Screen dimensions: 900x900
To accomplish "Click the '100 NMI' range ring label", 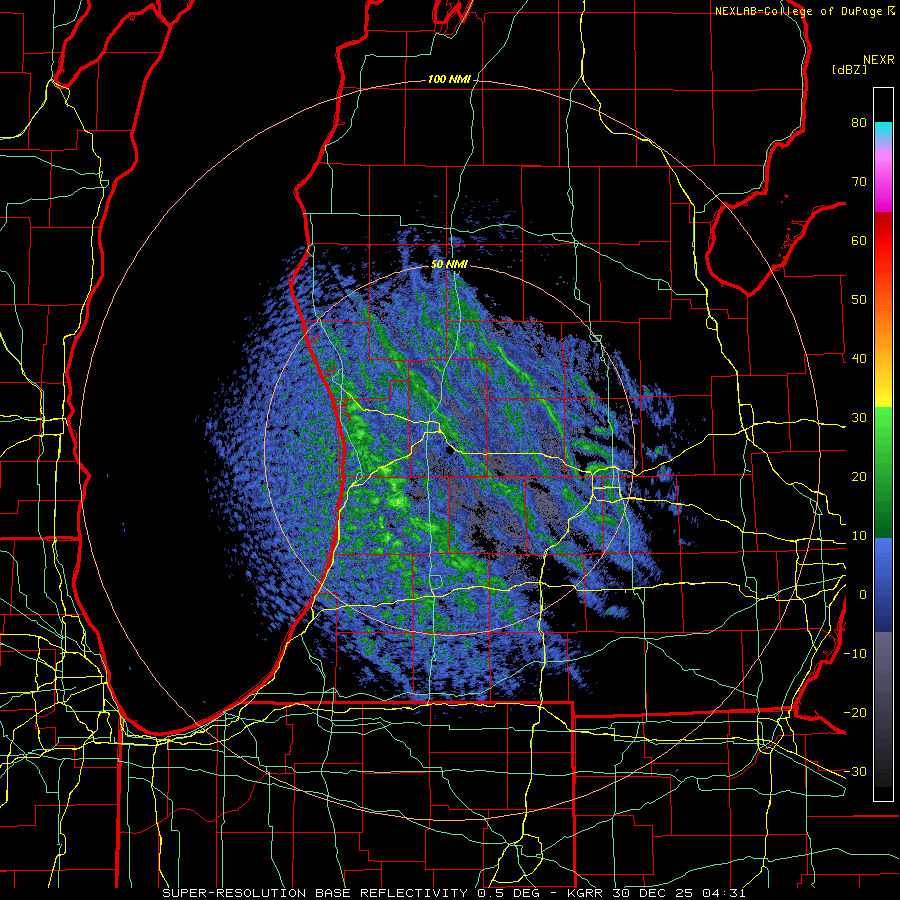I will pyautogui.click(x=449, y=79).
